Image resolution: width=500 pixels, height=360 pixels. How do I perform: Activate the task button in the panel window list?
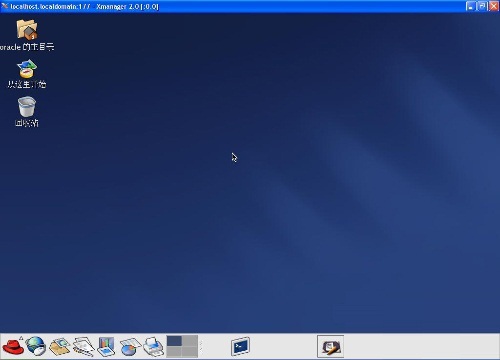[330, 346]
